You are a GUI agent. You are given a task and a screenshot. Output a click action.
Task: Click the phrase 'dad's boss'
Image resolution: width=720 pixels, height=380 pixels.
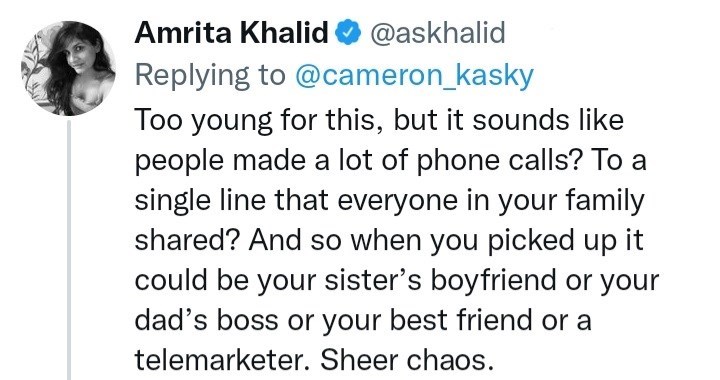pos(206,320)
